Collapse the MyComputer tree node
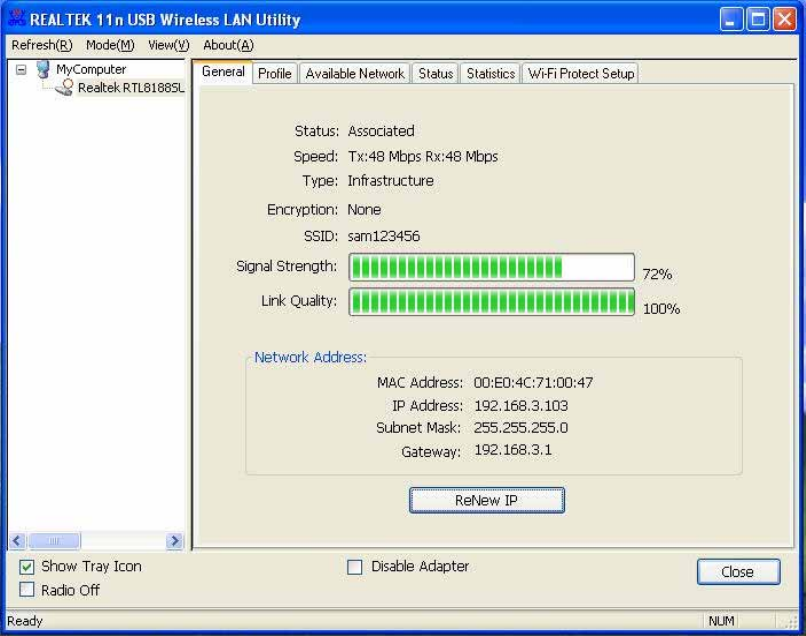The image size is (806, 636). pyautogui.click(x=21, y=69)
